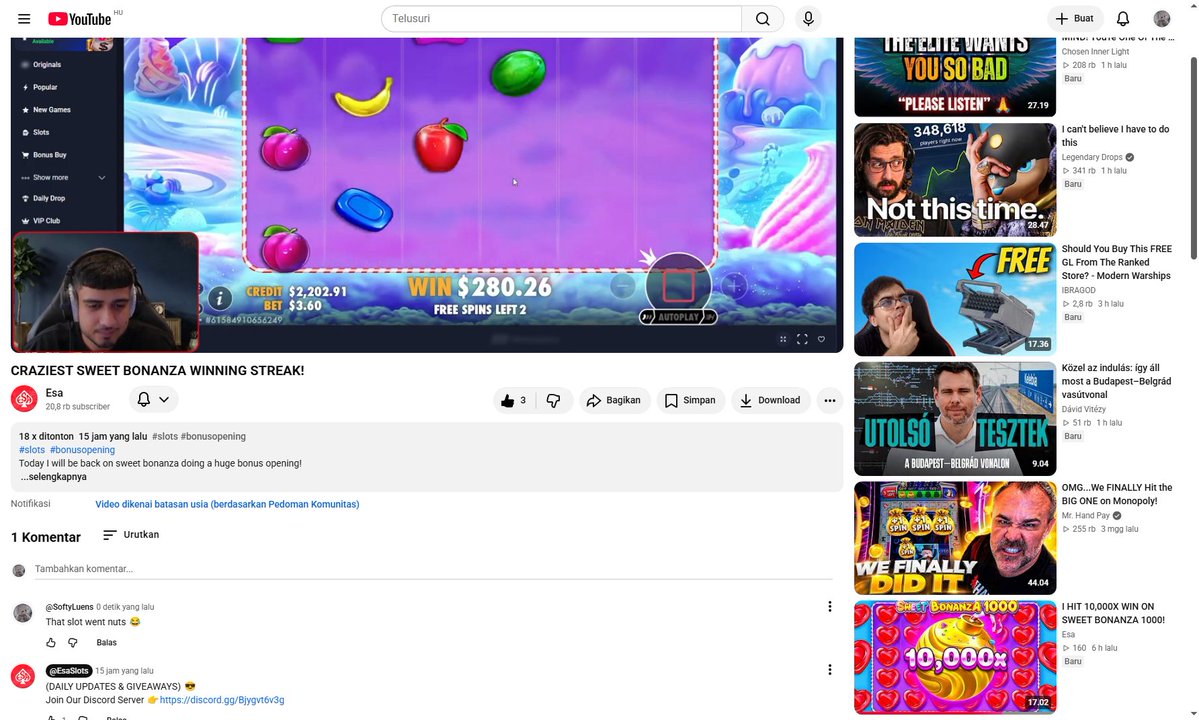
Task: Open Budapest–Belgrád vasútvonal video thumbnail
Action: pyautogui.click(x=955, y=419)
